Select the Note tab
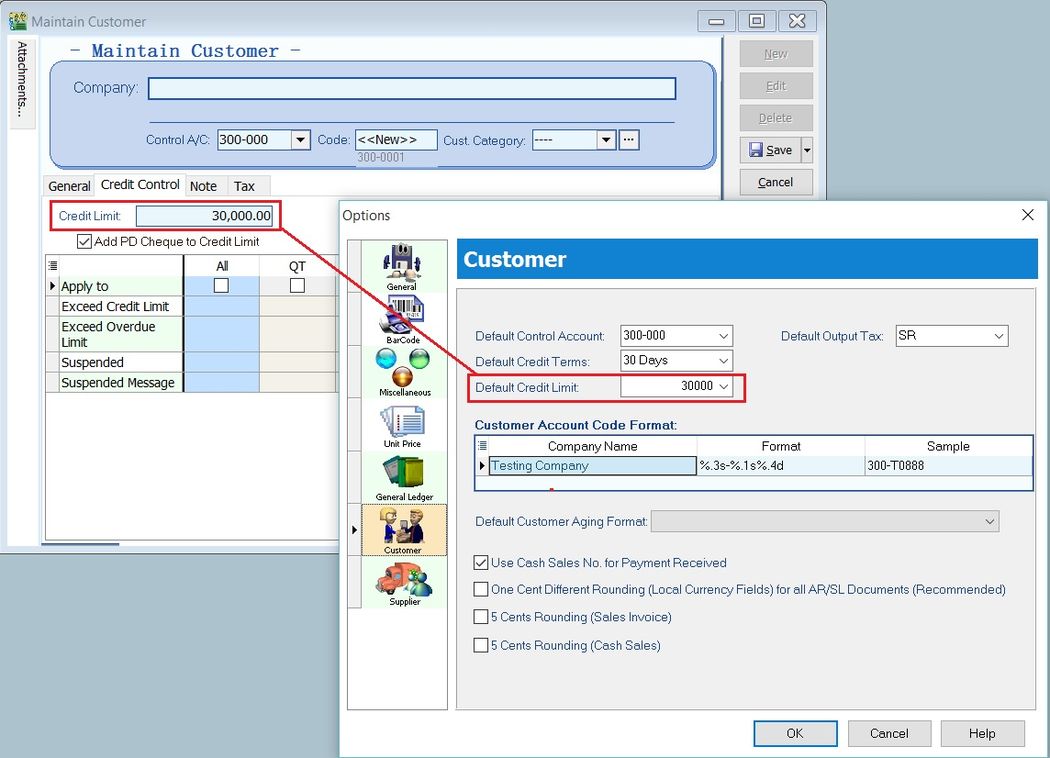This screenshot has width=1050, height=758. tap(204, 186)
